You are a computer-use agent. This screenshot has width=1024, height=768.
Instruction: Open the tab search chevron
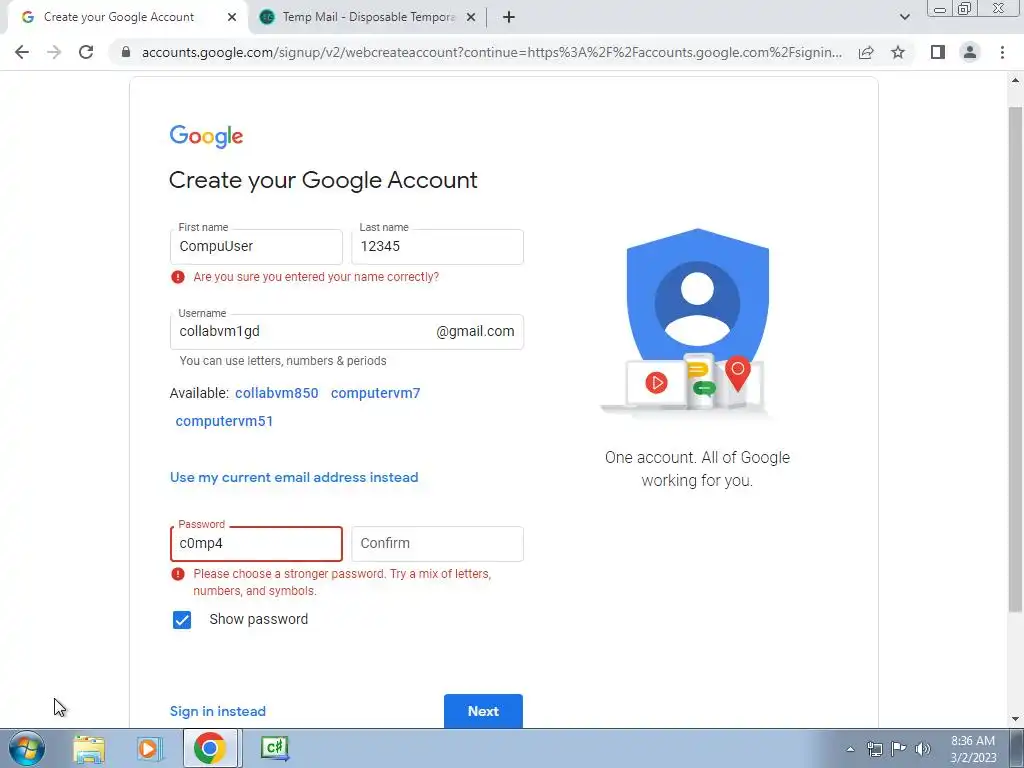coord(904,17)
